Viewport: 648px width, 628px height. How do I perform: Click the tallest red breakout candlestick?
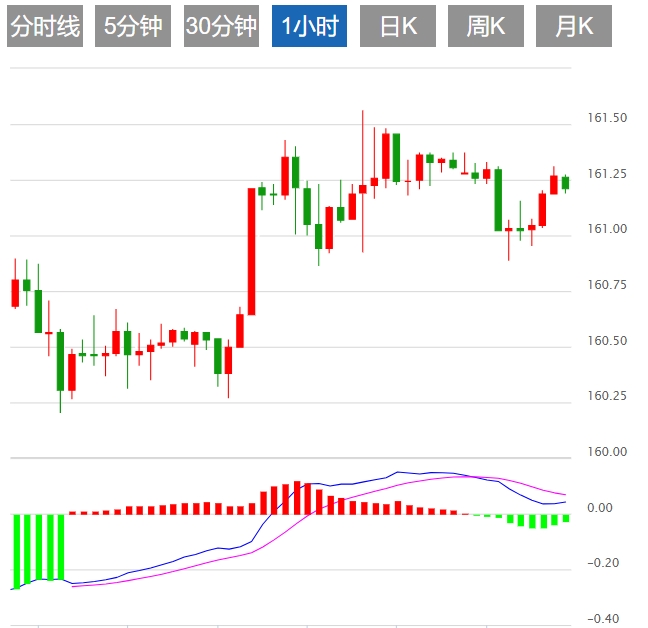251,251
